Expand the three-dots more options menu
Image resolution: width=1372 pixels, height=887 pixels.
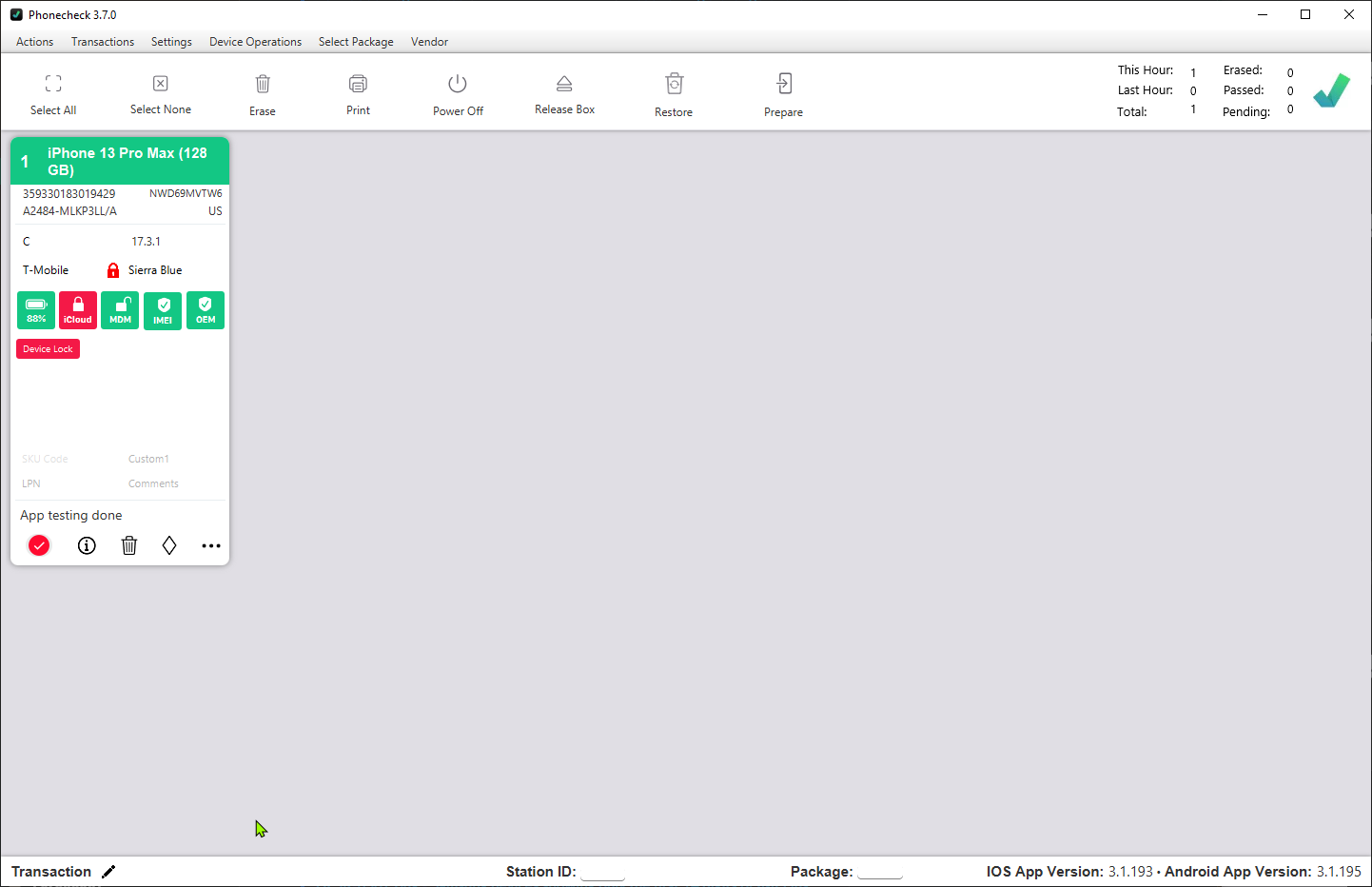click(211, 545)
